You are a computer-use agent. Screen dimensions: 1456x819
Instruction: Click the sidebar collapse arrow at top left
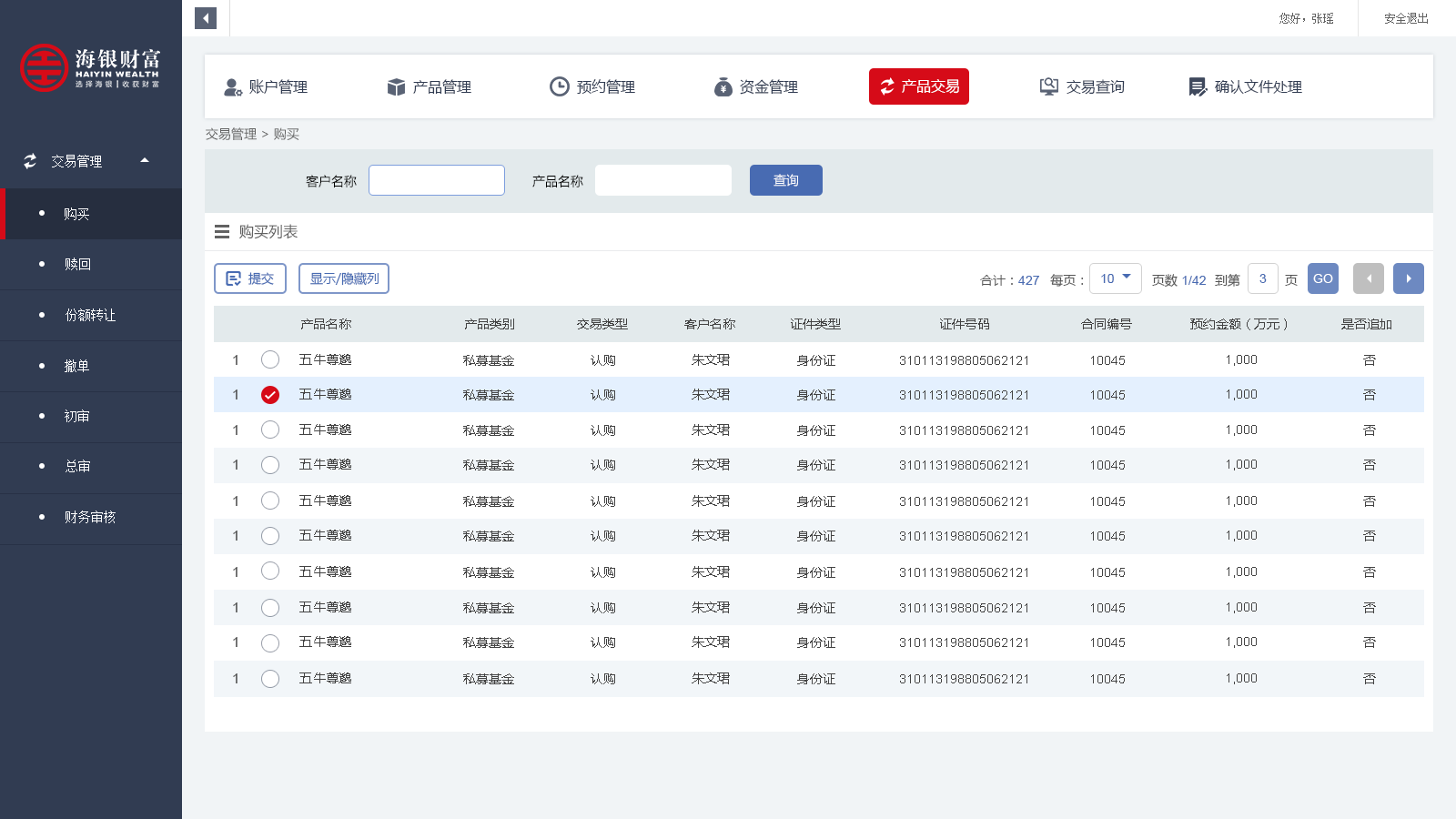coord(205,18)
